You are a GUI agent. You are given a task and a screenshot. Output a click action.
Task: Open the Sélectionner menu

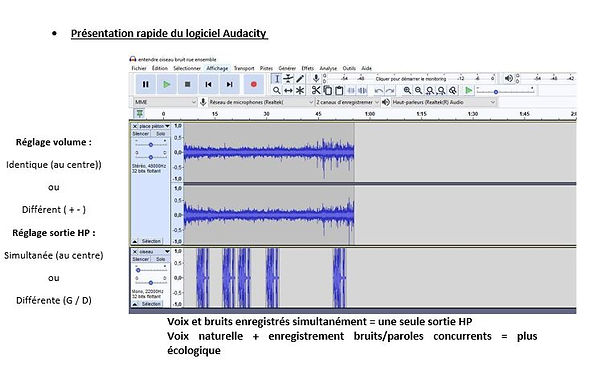[x=187, y=68]
